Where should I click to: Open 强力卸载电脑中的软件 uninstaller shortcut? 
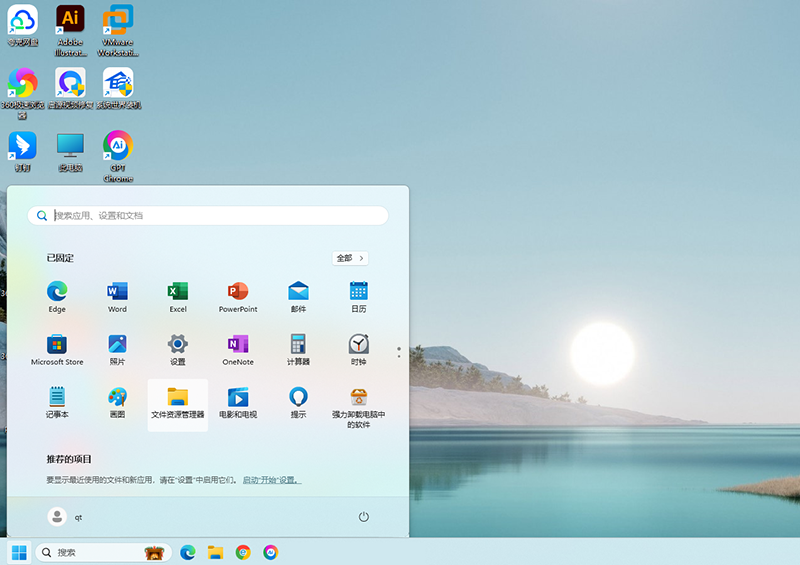359,407
